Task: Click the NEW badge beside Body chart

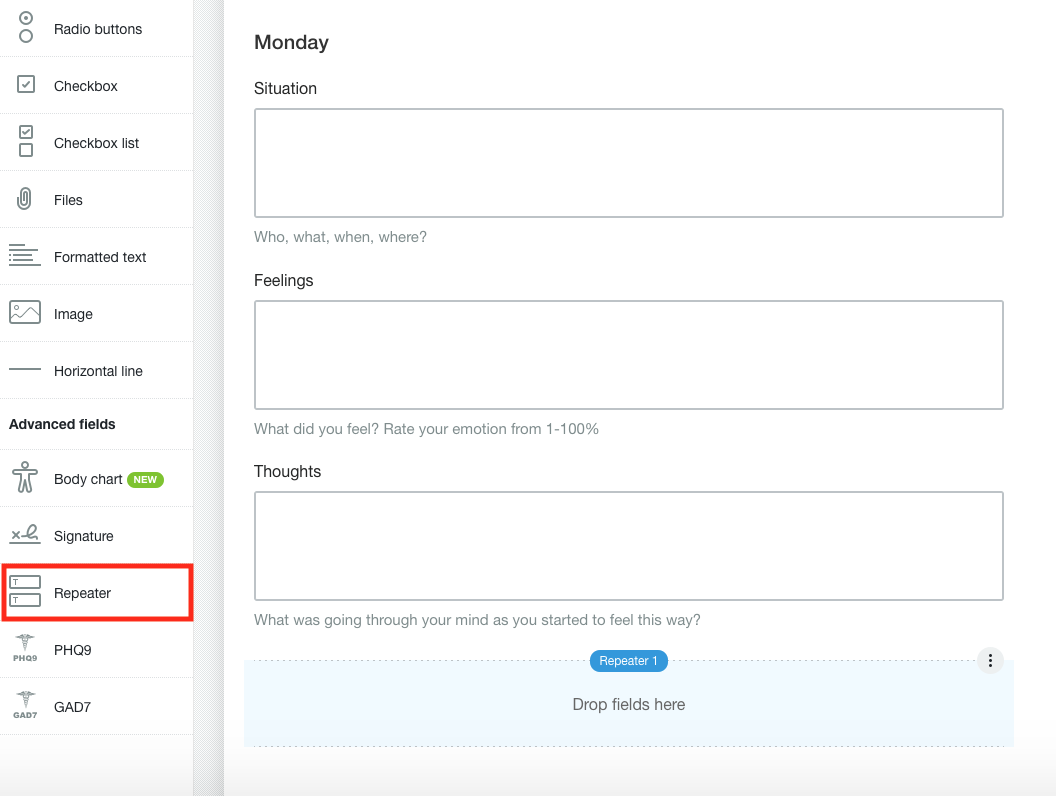Action: (146, 480)
